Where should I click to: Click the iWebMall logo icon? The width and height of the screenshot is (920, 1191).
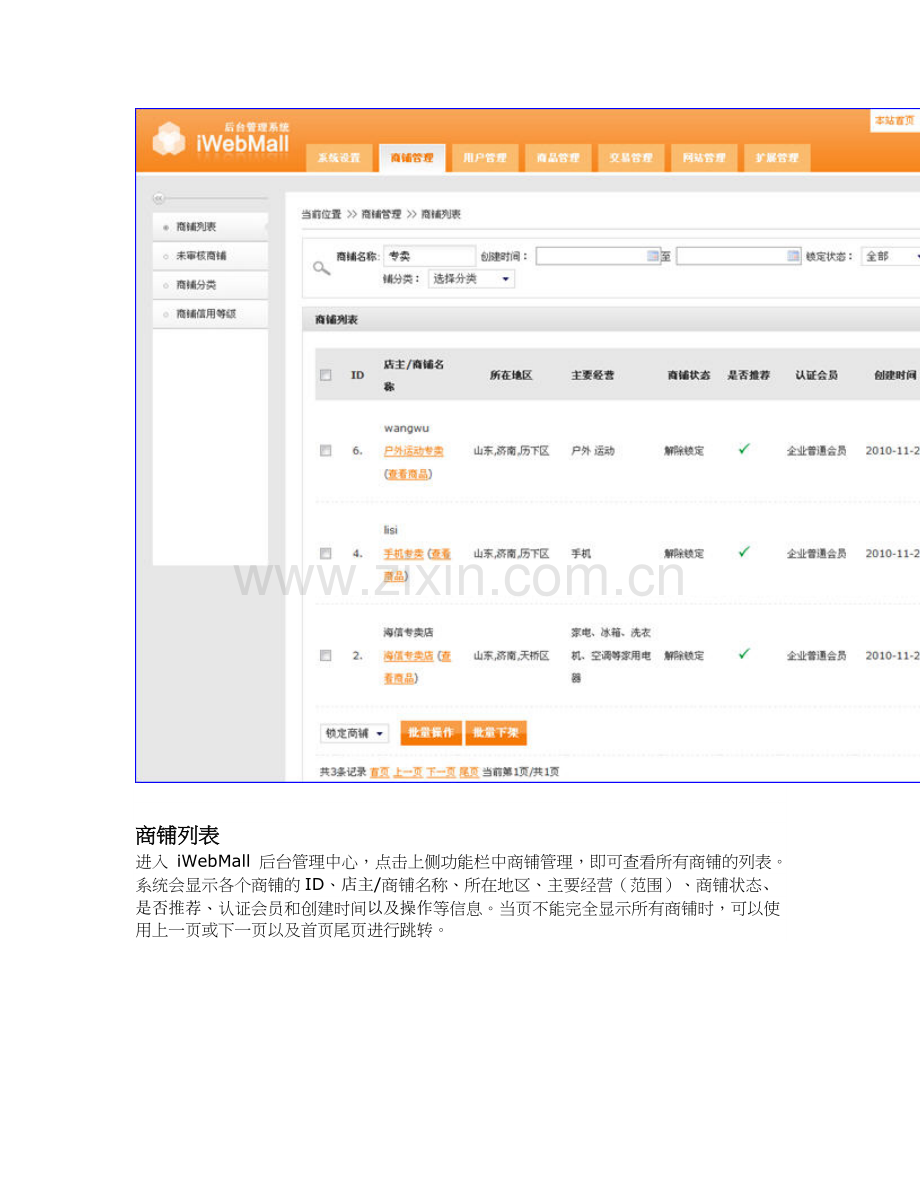[170, 136]
